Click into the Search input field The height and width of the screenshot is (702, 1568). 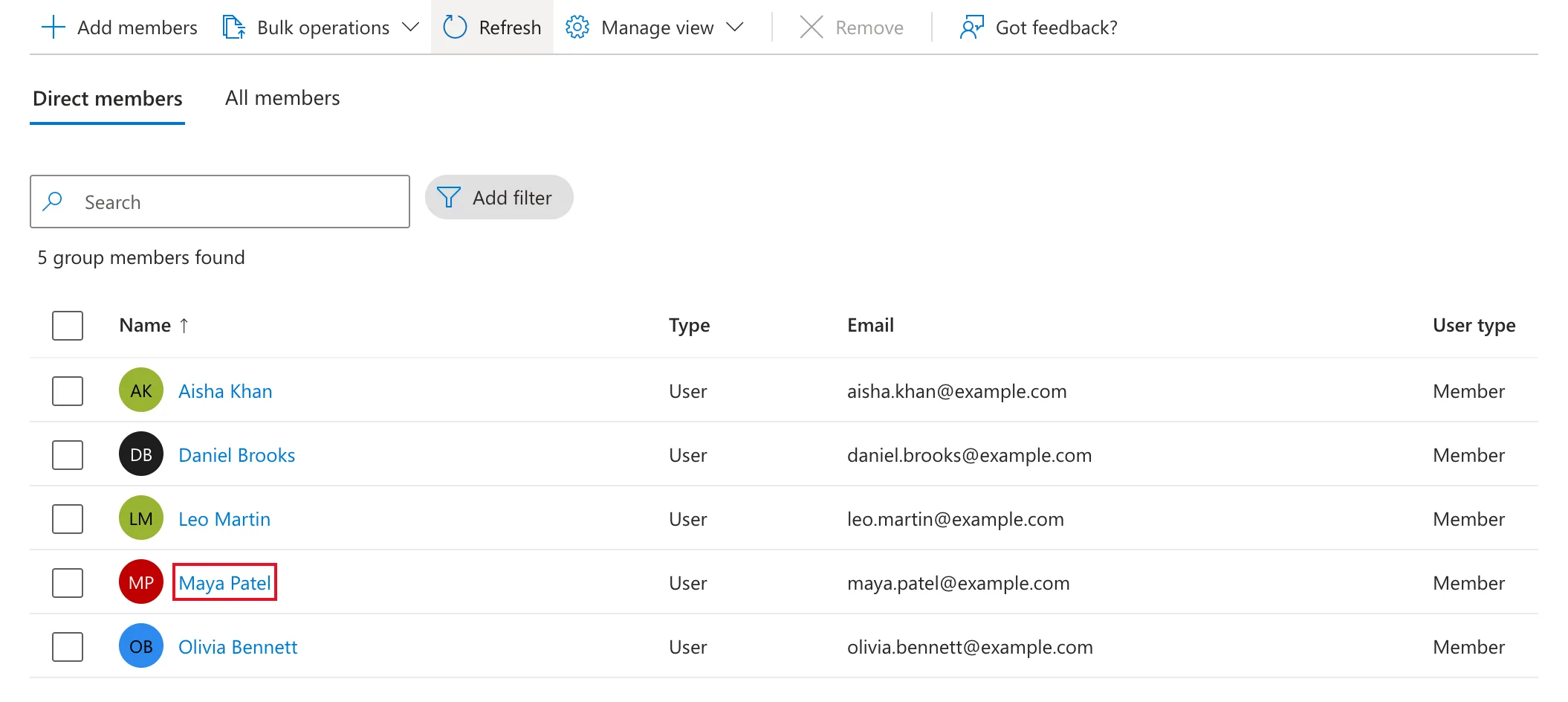coord(220,202)
